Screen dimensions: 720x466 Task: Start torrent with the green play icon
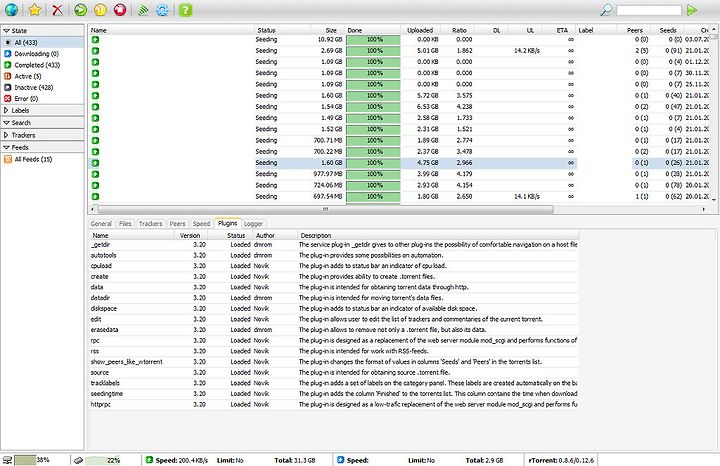[81, 10]
